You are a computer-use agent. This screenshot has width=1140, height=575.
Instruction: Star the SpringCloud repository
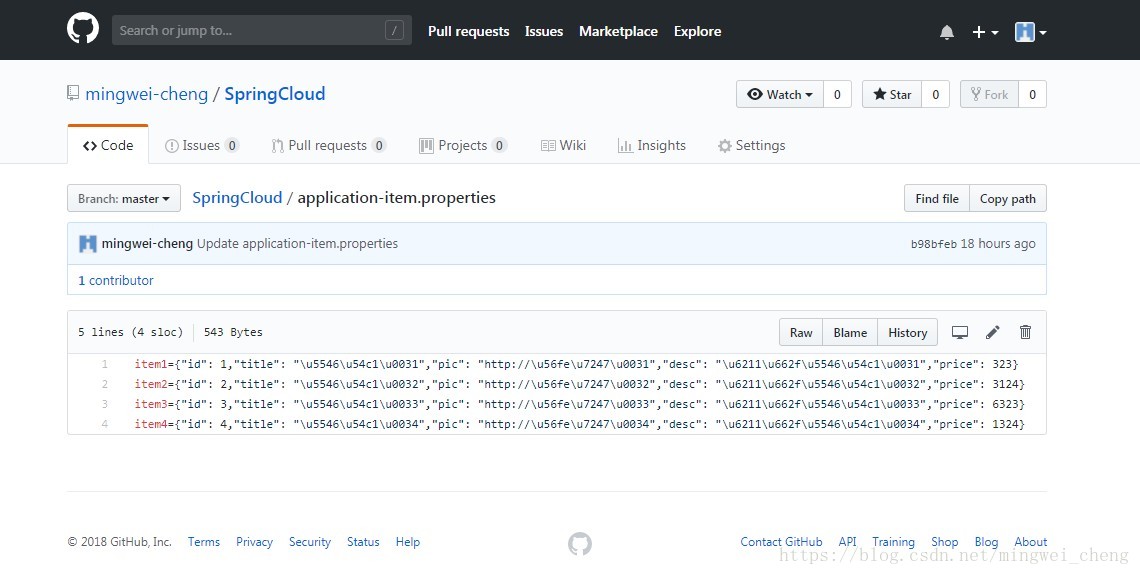pos(892,95)
